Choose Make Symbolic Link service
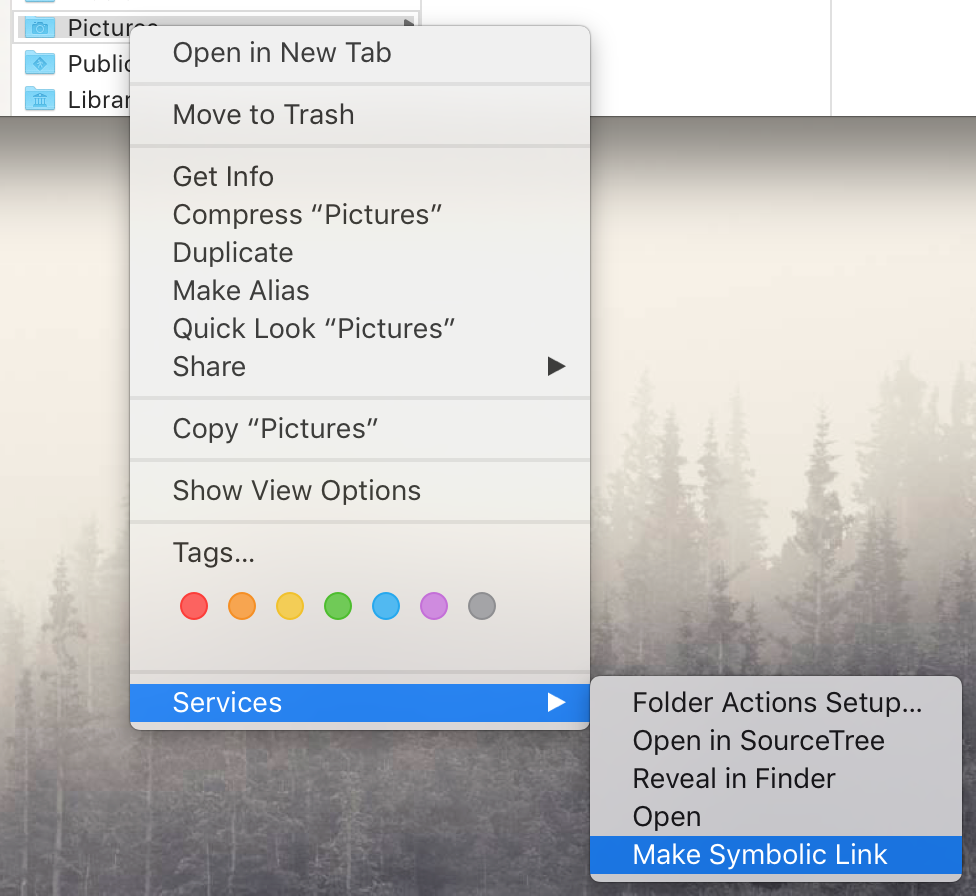The width and height of the screenshot is (976, 896). point(760,855)
